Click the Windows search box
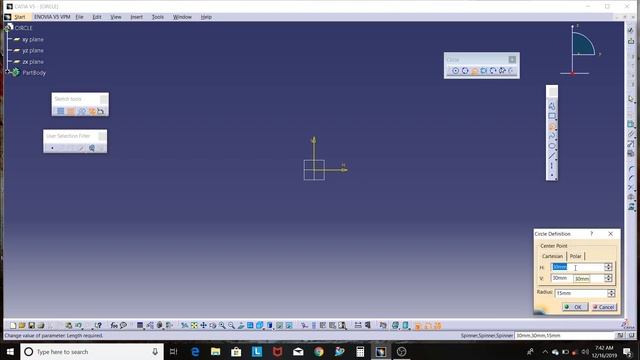This screenshot has height=360, width=640. [x=92, y=351]
